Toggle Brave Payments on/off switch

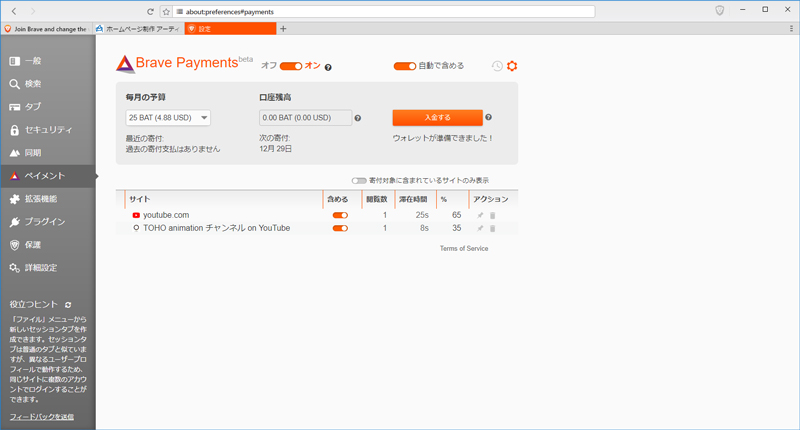(291, 66)
